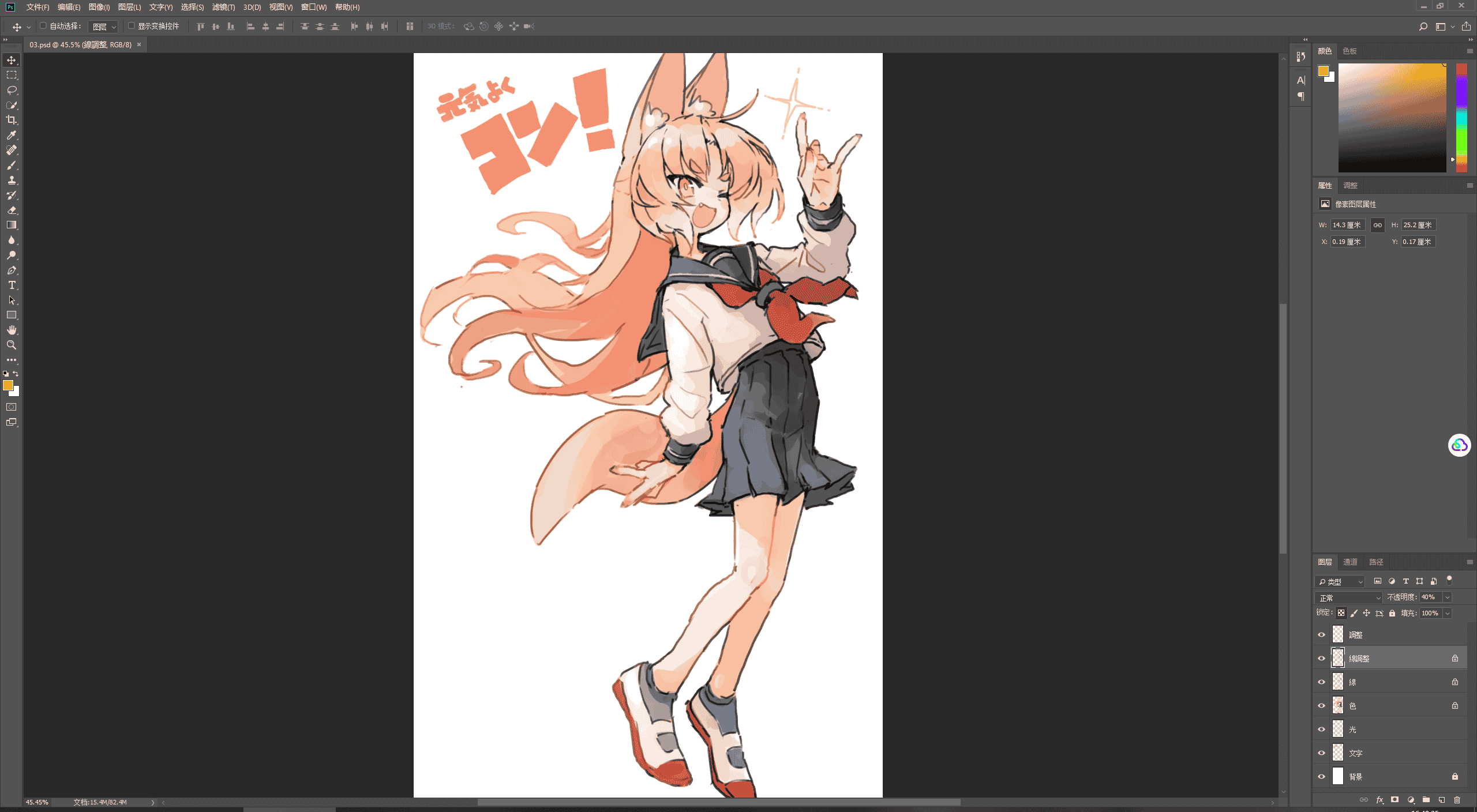Click the hue spectrum slider strip
The image size is (1477, 812).
point(1461,118)
